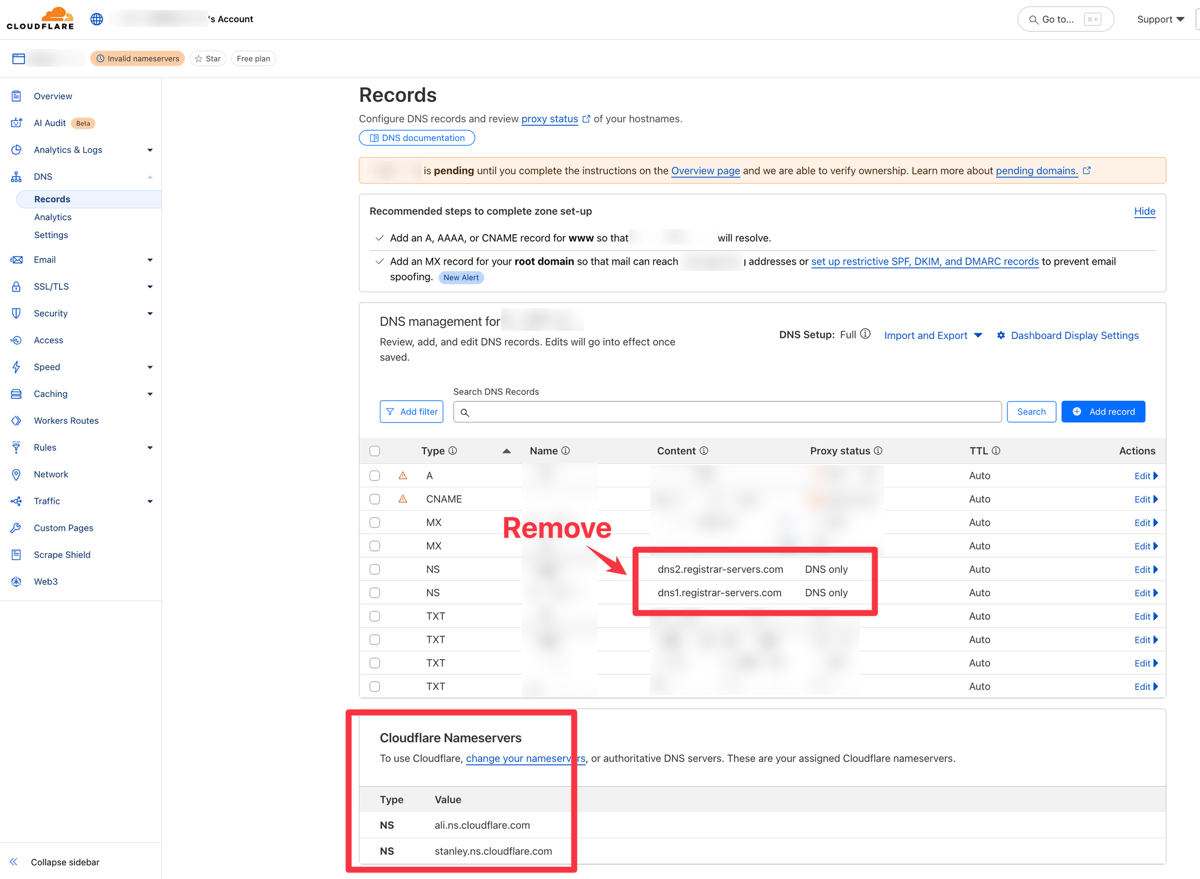Click the Search button for DNS records
The width and height of the screenshot is (1200, 879).
1031,412
